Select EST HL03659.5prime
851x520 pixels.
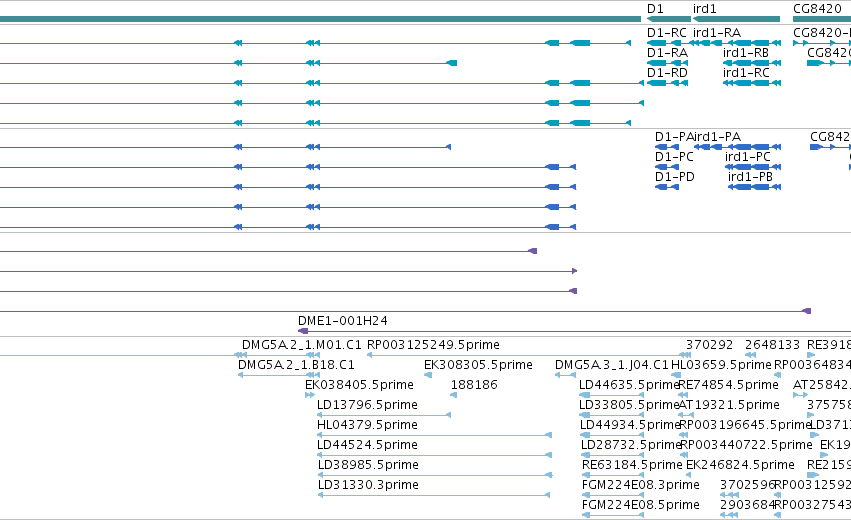(x=721, y=365)
